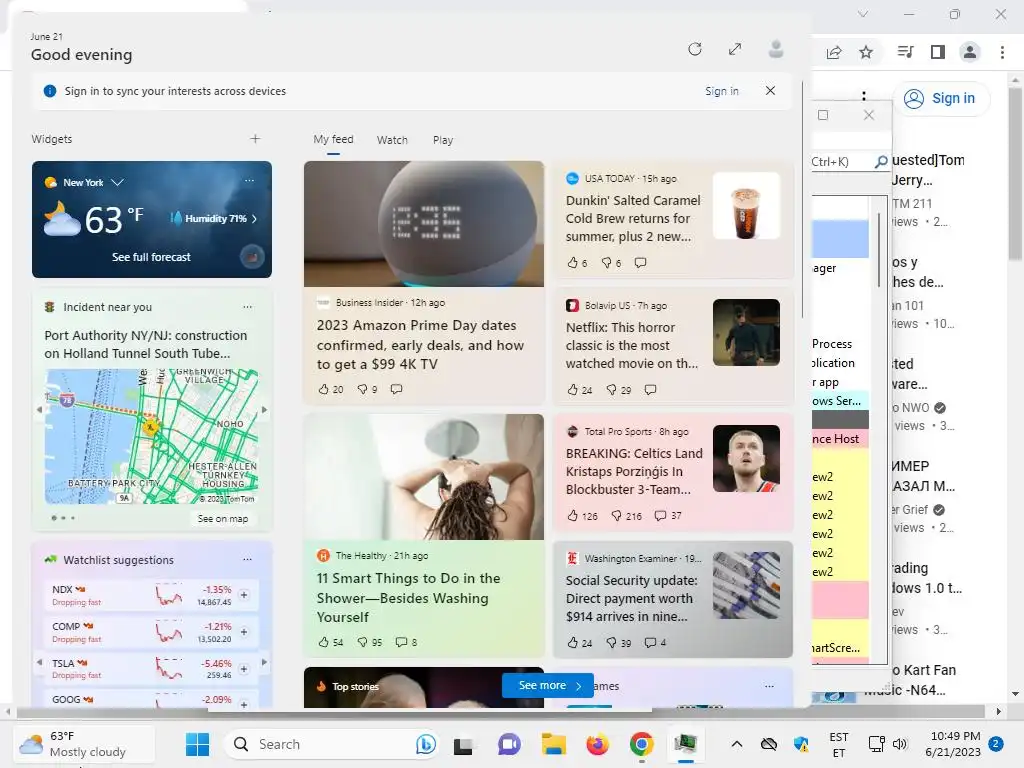Click See more button
This screenshot has height=768, width=1024.
[x=548, y=686]
